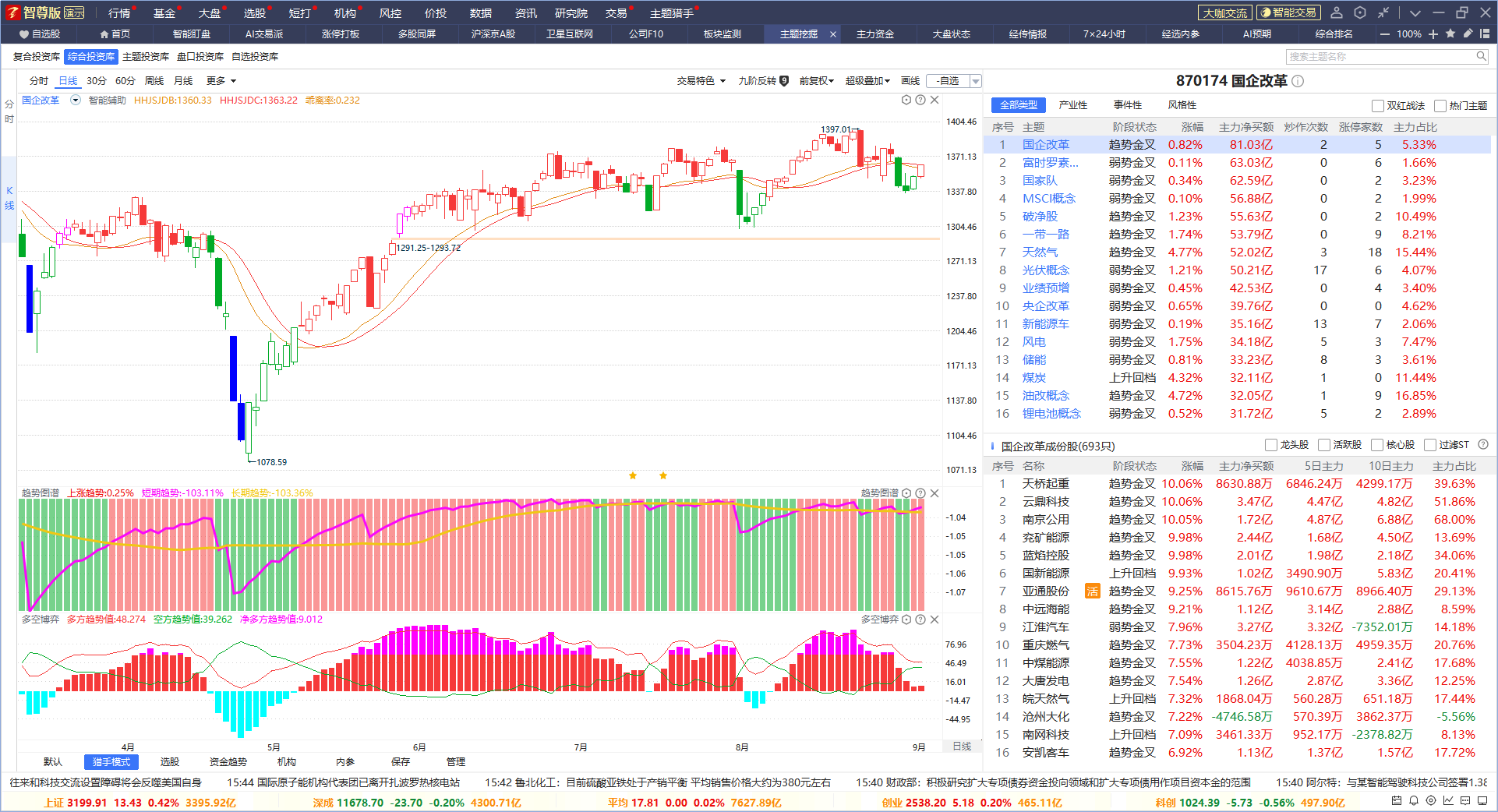Image resolution: width=1498 pixels, height=812 pixels.
Task: Open the 光伏概念 theme link
Action: [1046, 270]
